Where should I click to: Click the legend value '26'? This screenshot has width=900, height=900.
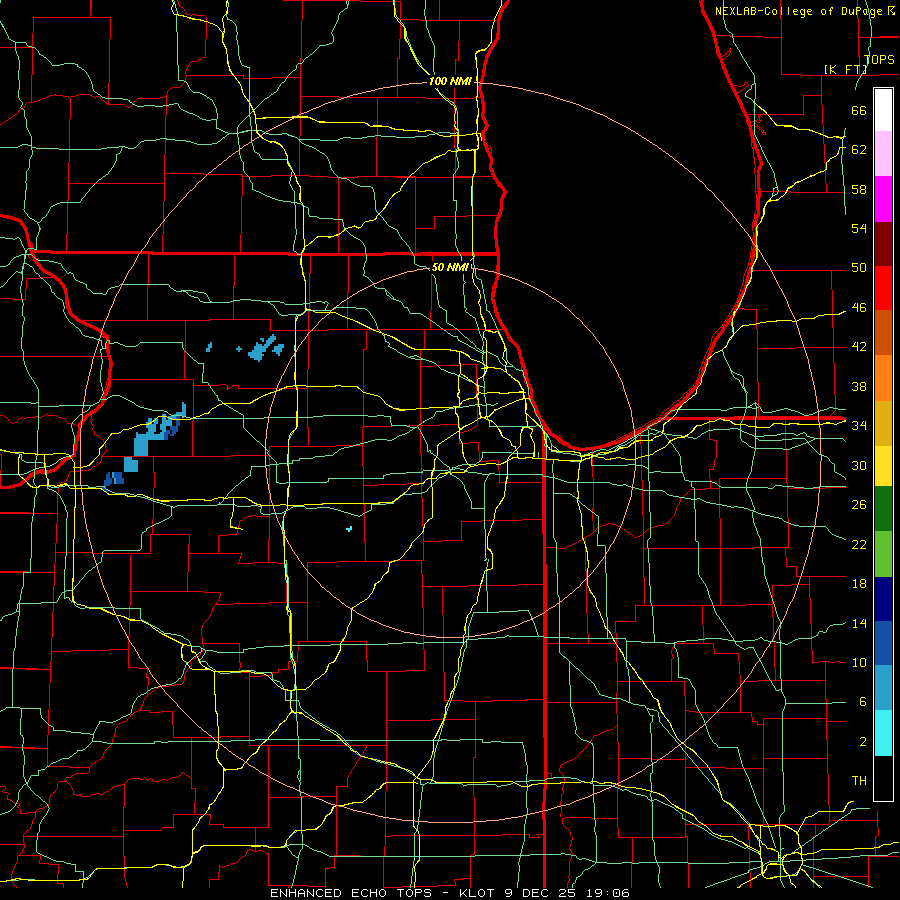click(859, 505)
